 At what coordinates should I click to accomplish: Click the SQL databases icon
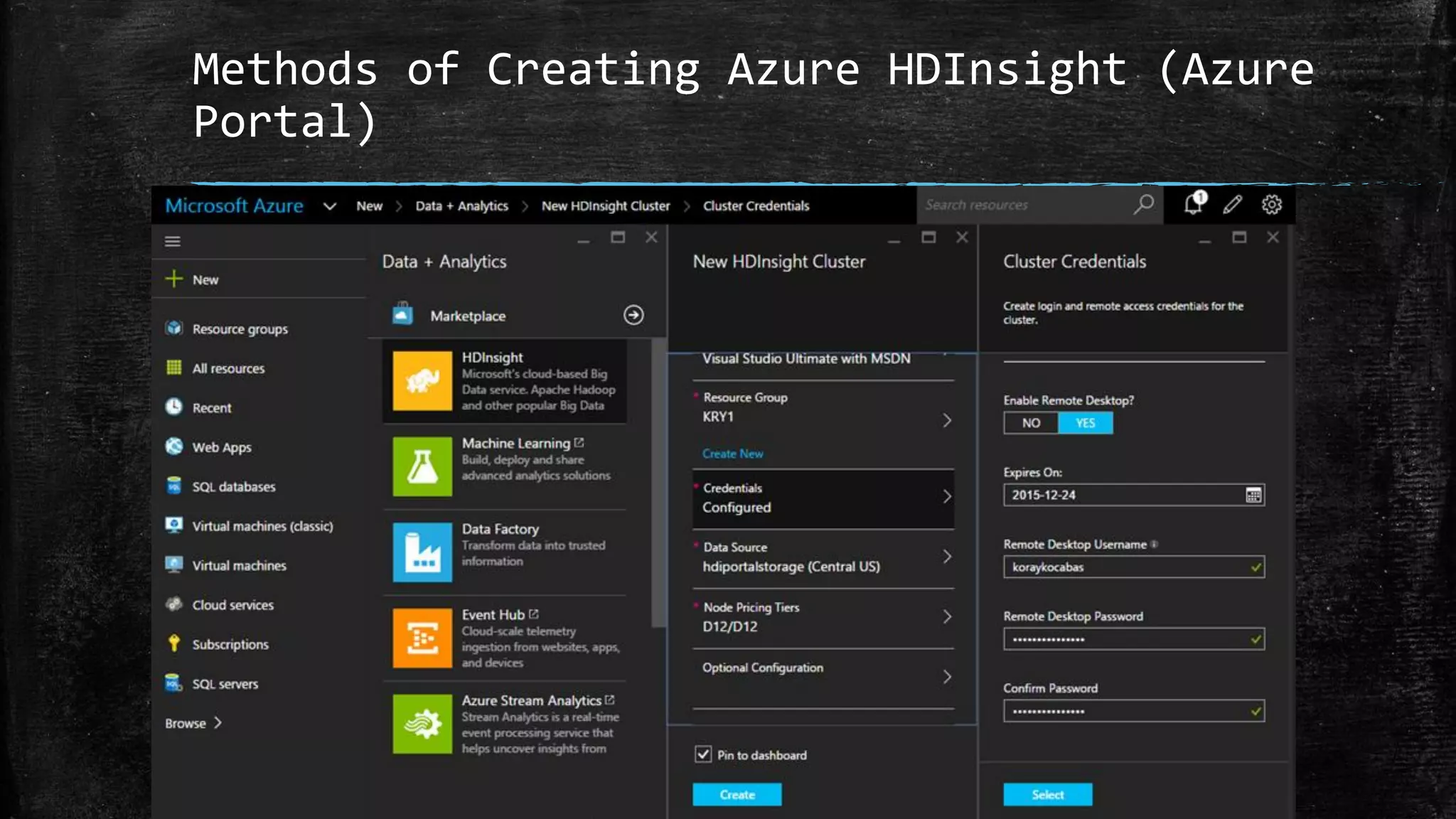173,486
